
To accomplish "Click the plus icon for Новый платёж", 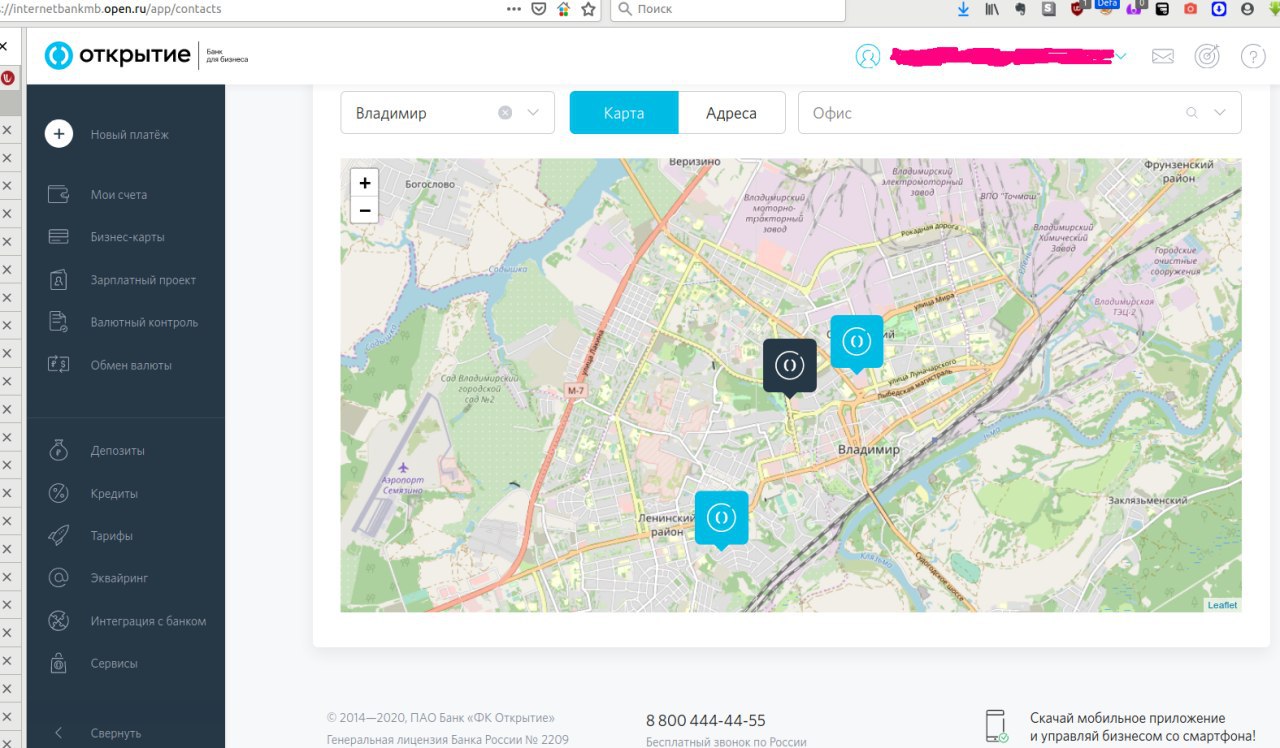I will coord(59,134).
